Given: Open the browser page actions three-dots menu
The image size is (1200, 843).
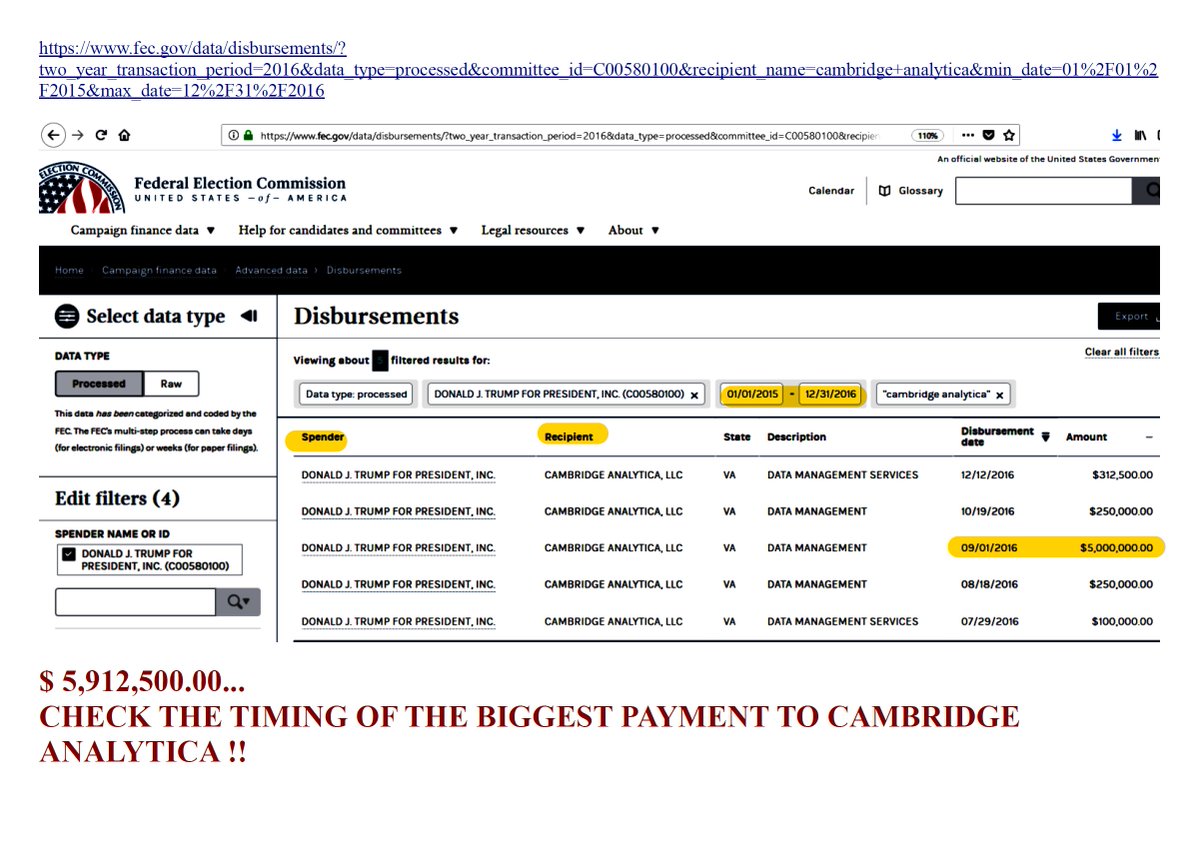Looking at the screenshot, I should pos(967,135).
